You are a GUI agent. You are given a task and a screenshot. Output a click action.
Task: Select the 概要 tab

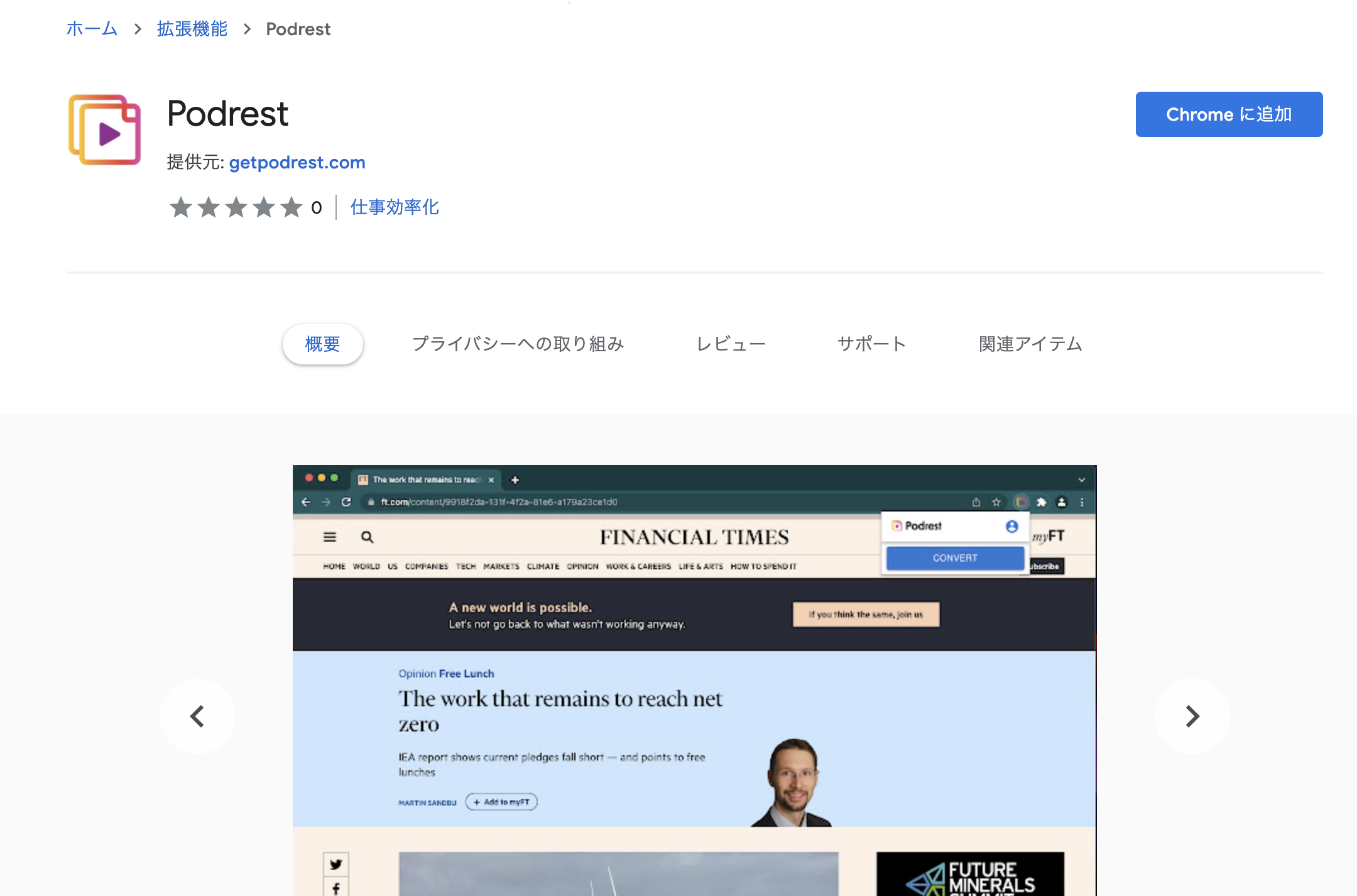point(322,344)
